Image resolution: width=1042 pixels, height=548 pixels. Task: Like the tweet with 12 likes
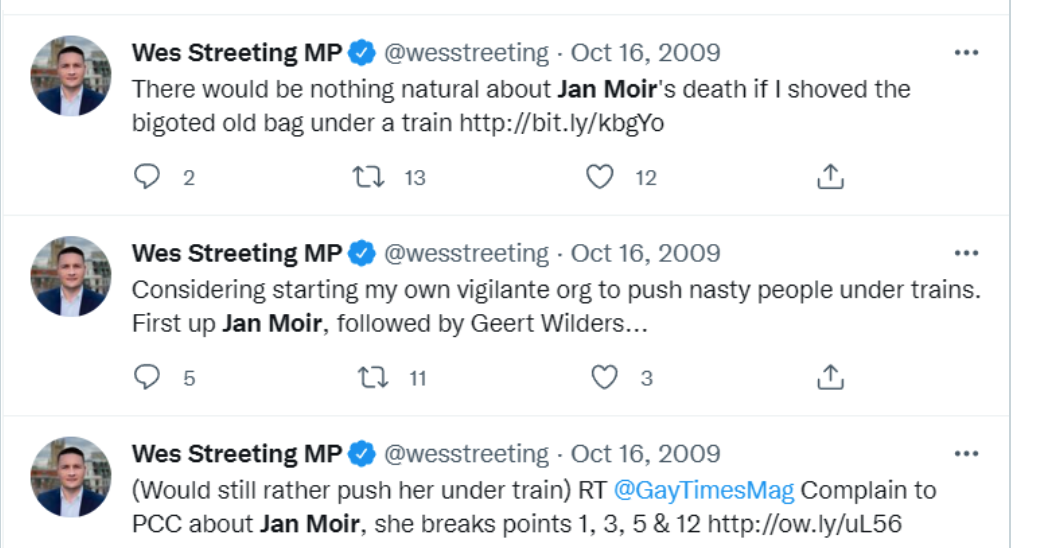(599, 177)
